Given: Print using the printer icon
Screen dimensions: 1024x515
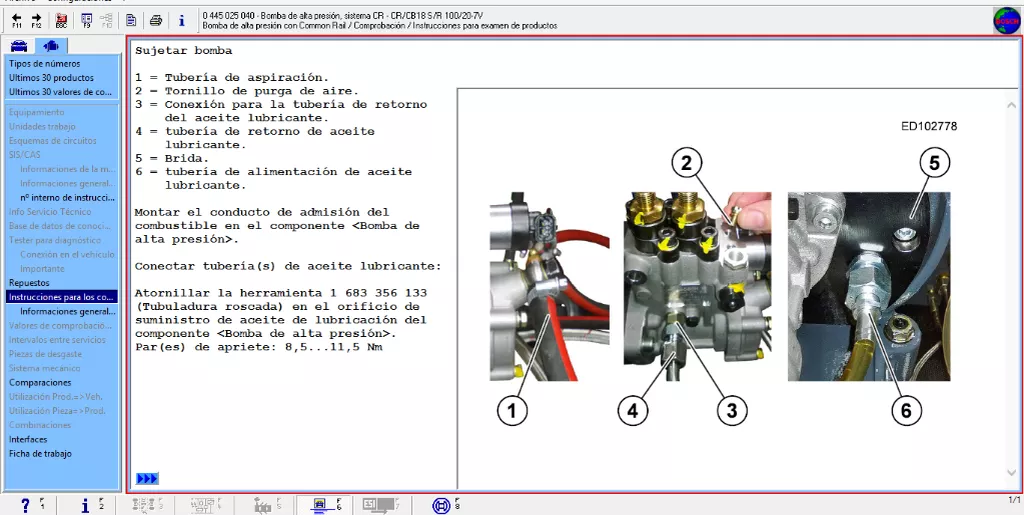Looking at the screenshot, I should pos(155,20).
